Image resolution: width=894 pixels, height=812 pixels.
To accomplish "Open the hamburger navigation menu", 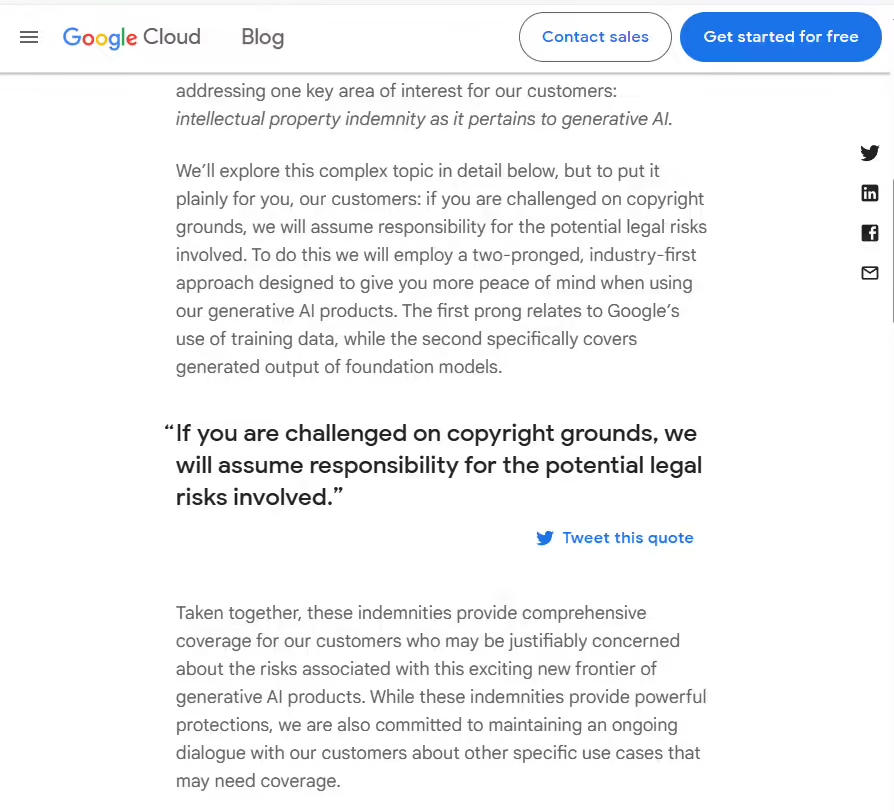I will [x=29, y=37].
